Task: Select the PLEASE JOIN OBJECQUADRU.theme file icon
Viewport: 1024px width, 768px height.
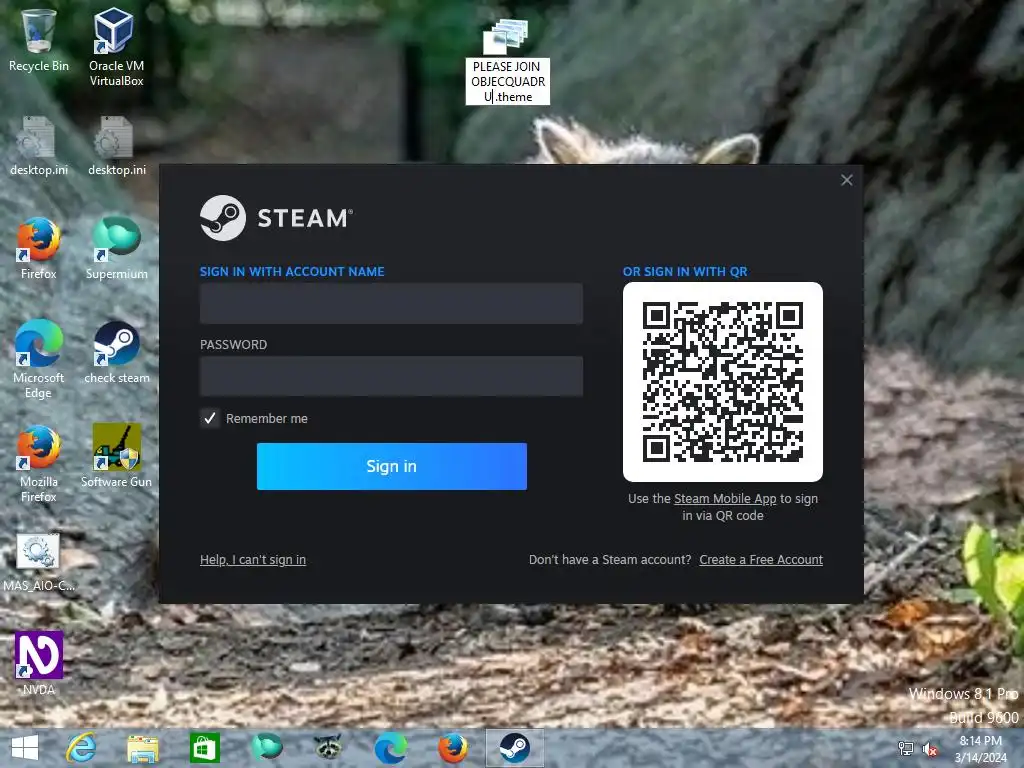Action: 505,37
